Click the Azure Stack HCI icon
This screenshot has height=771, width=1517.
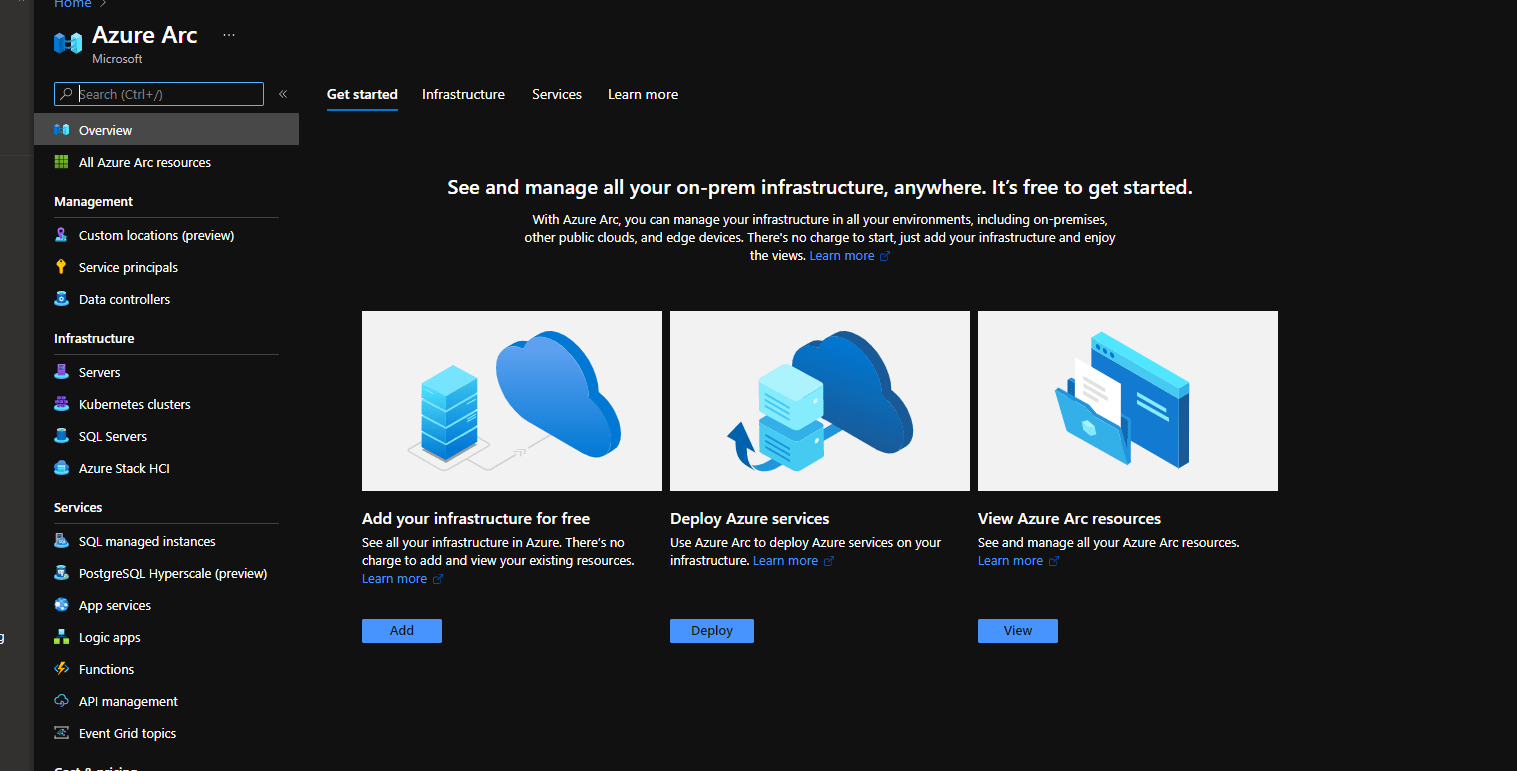[x=61, y=468]
